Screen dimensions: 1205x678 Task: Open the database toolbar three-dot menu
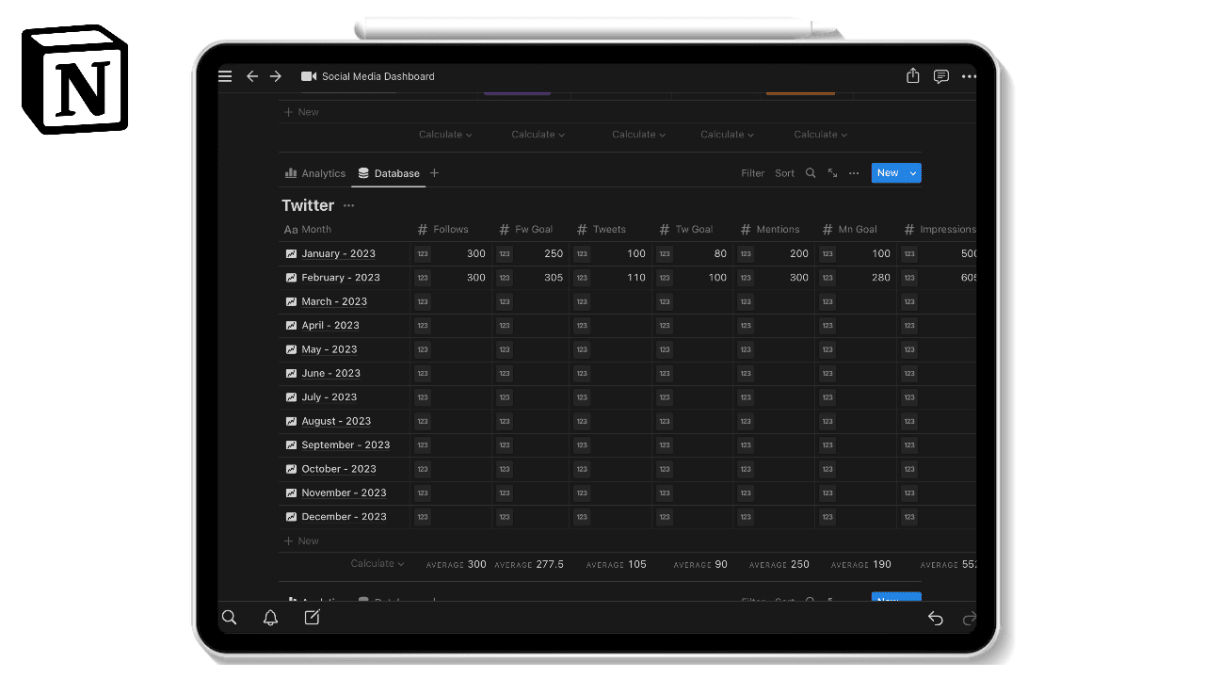(x=854, y=173)
